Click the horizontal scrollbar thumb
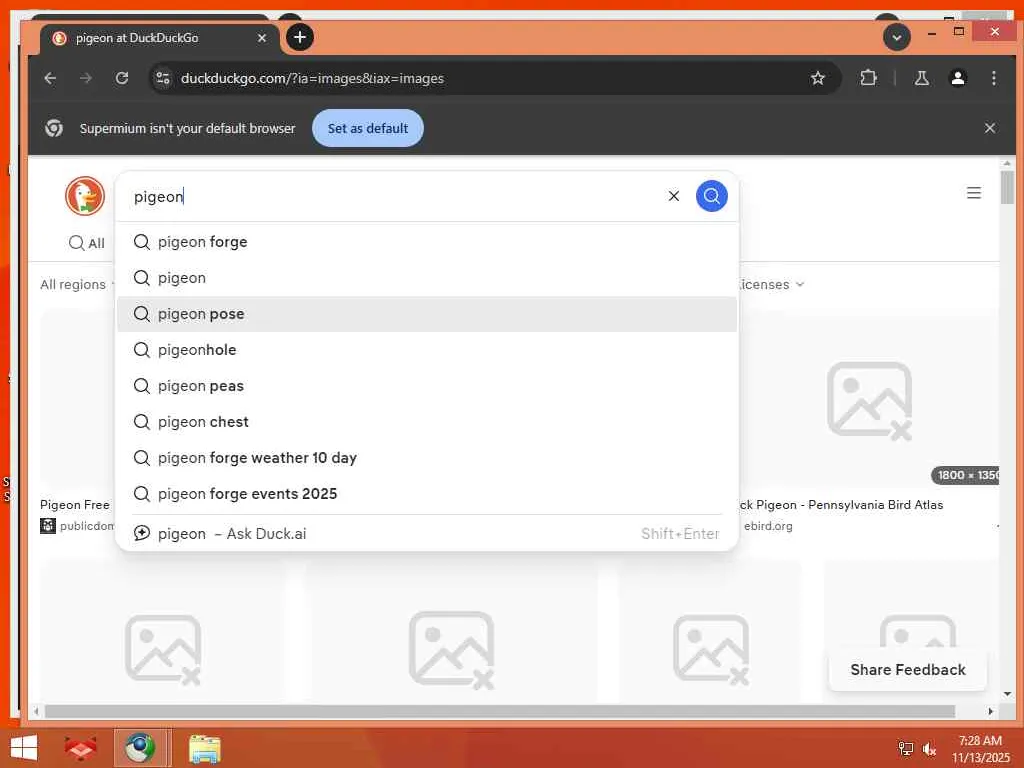 pos(500,711)
